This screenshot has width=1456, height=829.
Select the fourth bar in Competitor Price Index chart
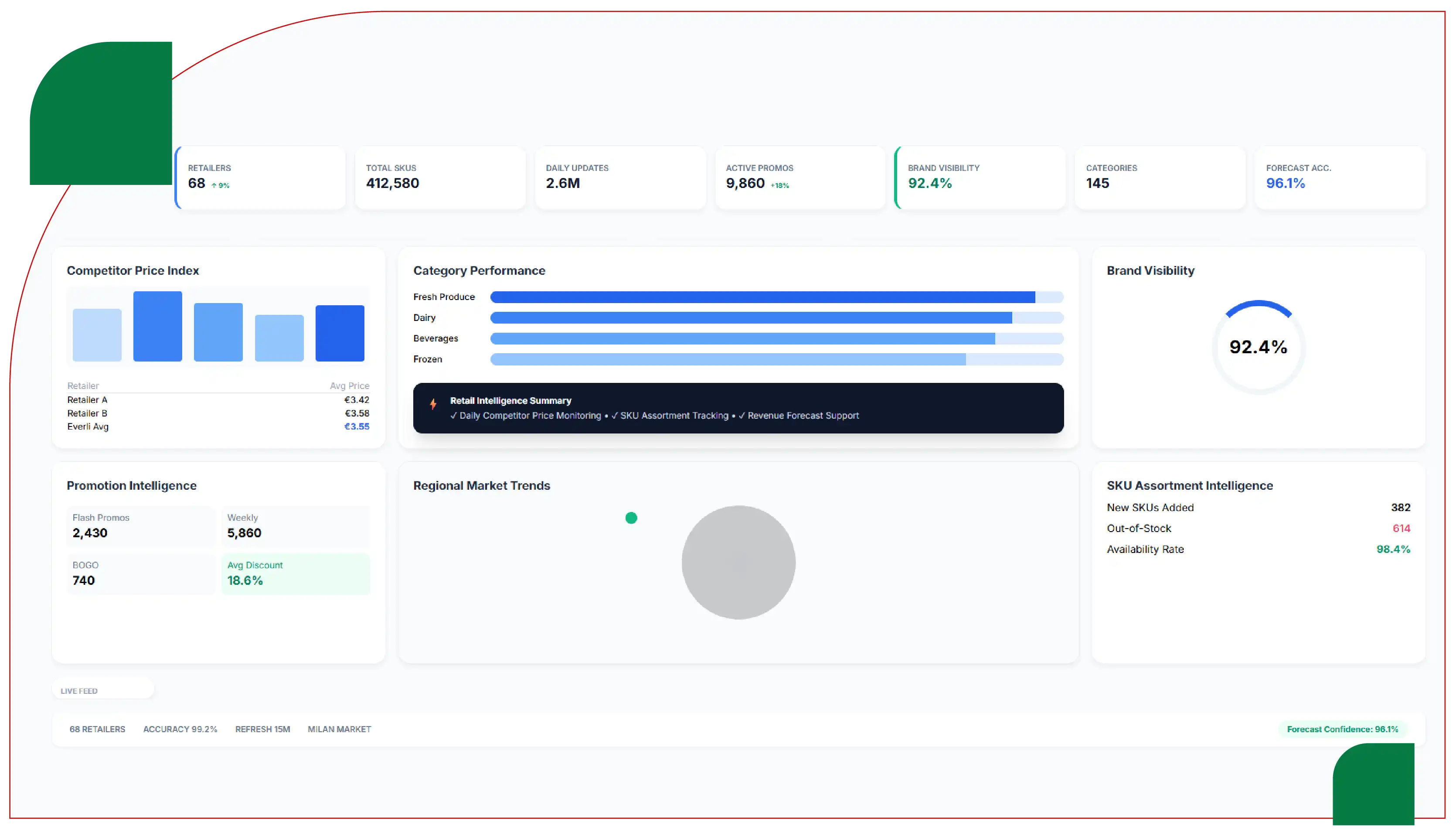coord(279,338)
